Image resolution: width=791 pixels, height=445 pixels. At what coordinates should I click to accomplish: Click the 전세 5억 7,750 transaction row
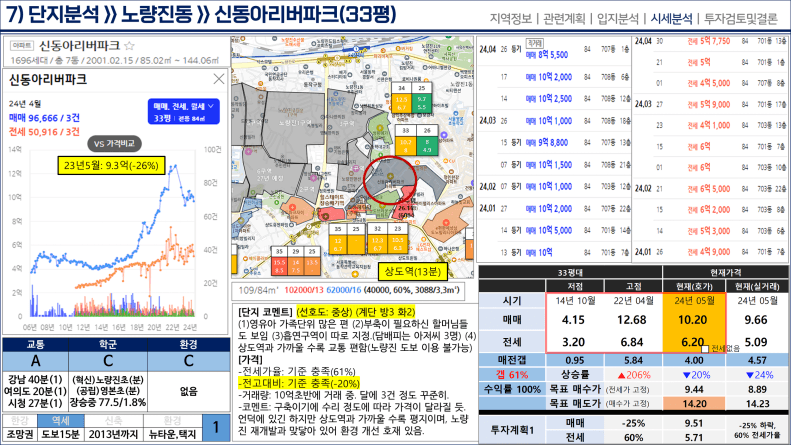coord(710,41)
